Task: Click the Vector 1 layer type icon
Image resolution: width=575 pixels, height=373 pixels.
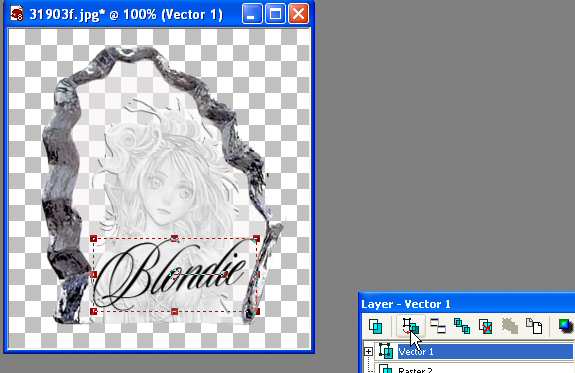Action: 386,351
